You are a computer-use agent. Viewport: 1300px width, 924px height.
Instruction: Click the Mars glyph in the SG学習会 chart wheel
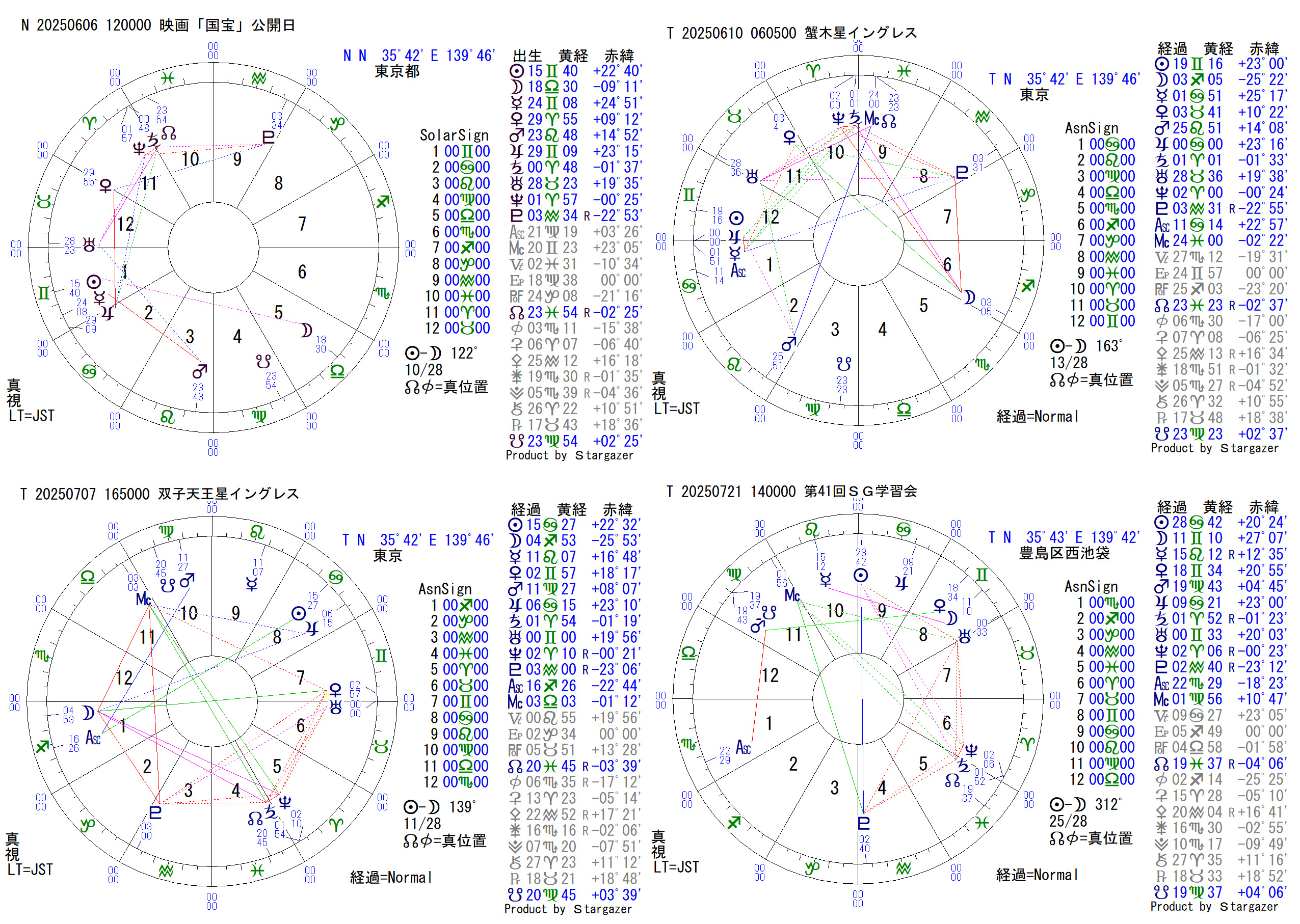coord(757,627)
